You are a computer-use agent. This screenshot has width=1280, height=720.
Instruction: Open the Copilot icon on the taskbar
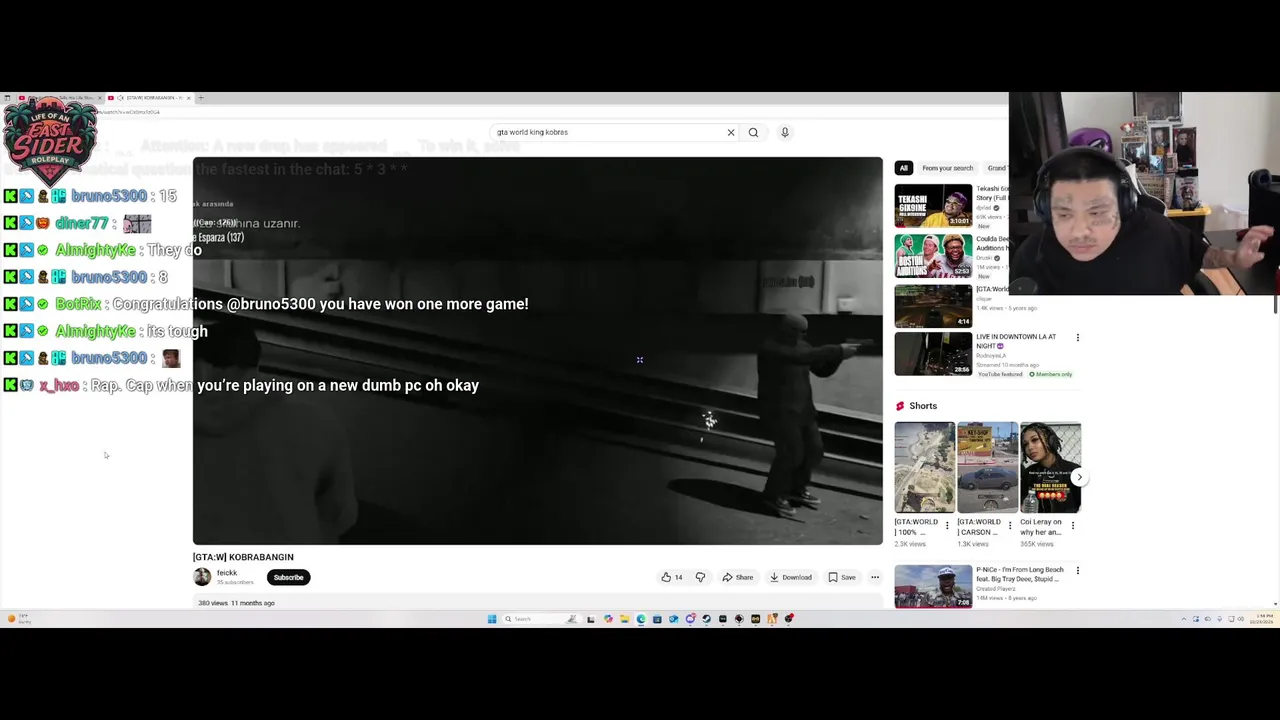[x=608, y=619]
